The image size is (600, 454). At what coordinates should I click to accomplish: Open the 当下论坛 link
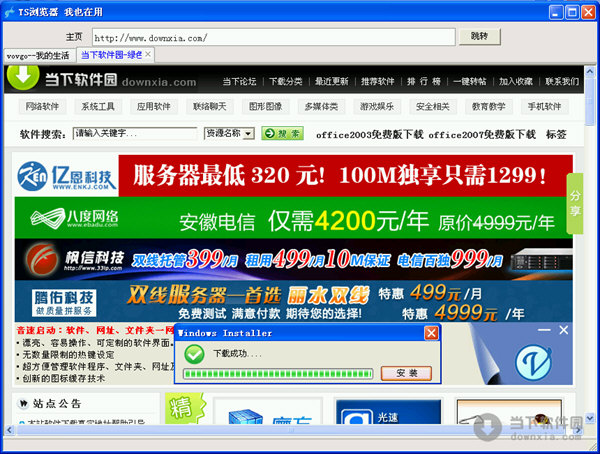tap(239, 81)
